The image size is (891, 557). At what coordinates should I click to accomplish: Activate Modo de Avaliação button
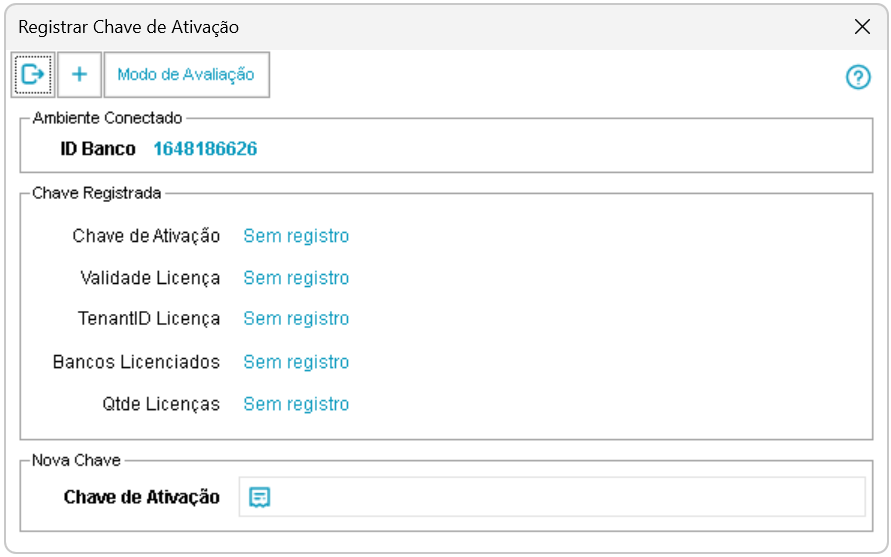pyautogui.click(x=186, y=74)
